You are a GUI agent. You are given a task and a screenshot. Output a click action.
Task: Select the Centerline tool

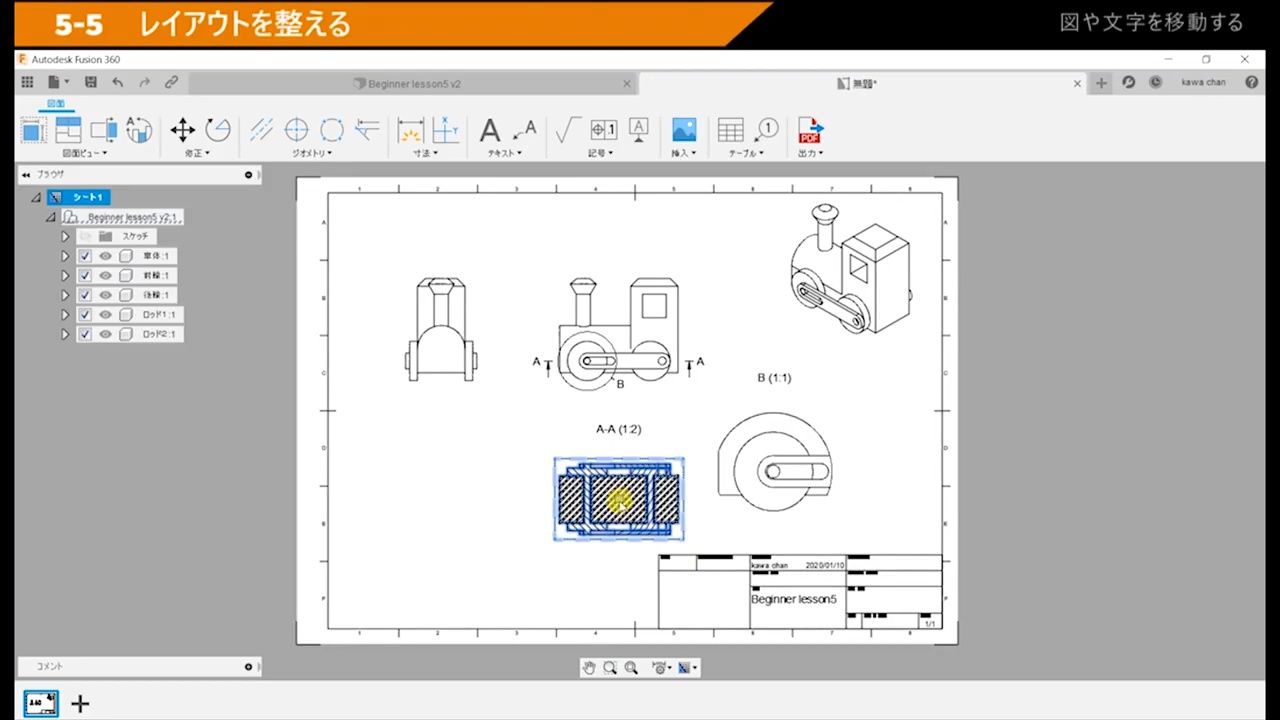(x=261, y=130)
